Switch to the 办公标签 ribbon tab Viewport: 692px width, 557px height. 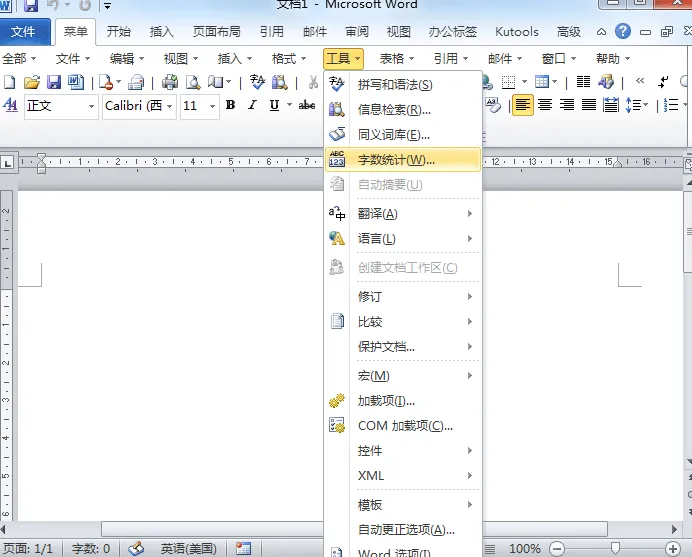(453, 32)
